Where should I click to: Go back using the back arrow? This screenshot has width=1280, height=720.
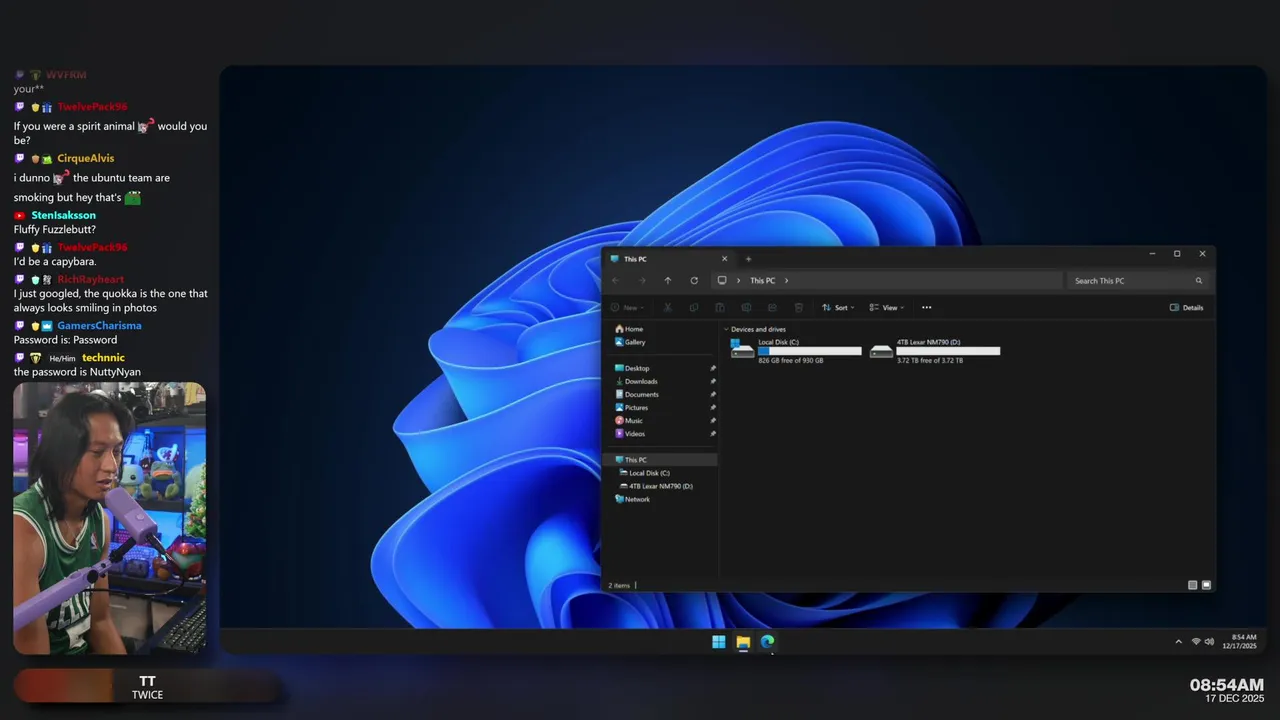616,281
